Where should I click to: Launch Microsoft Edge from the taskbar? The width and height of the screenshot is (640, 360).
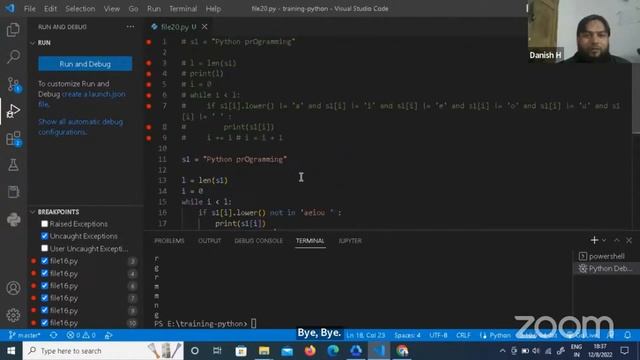[x=333, y=351]
